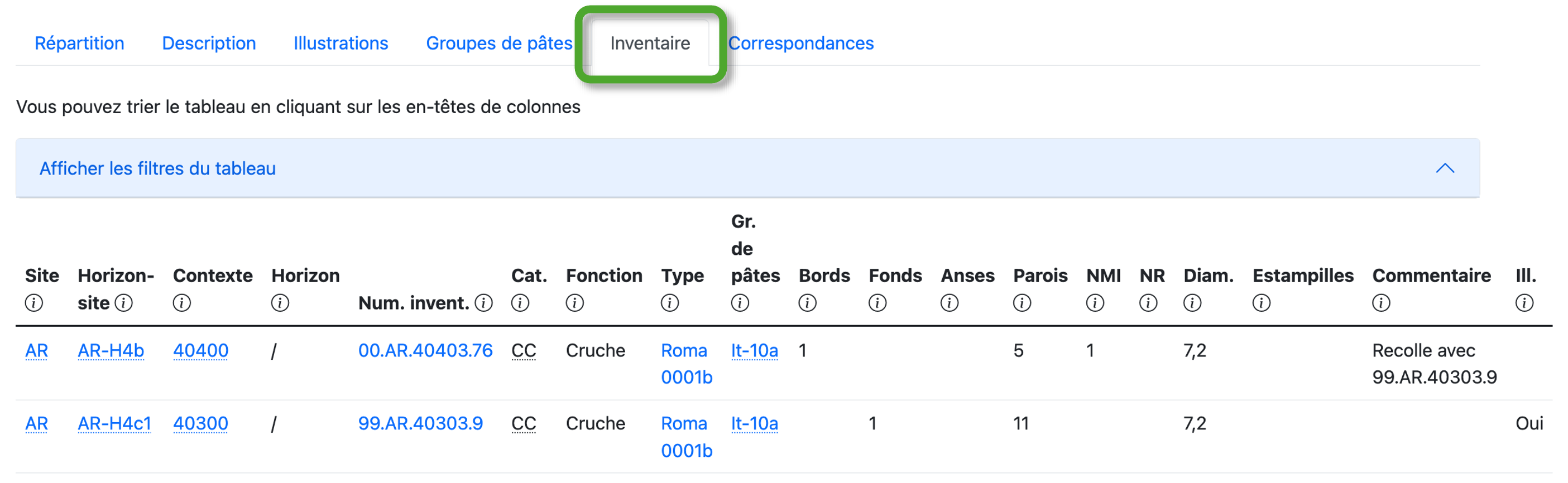Click the info icon under Fonction header
The width and height of the screenshot is (1568, 483).
574,303
